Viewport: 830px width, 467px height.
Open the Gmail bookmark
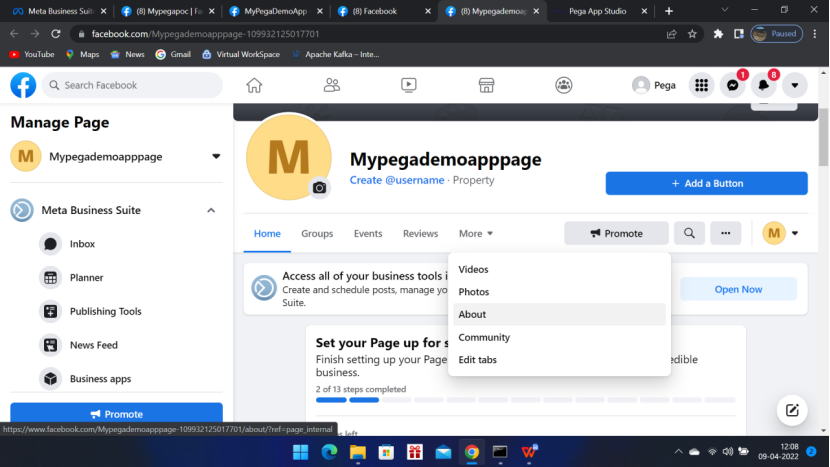(173, 54)
